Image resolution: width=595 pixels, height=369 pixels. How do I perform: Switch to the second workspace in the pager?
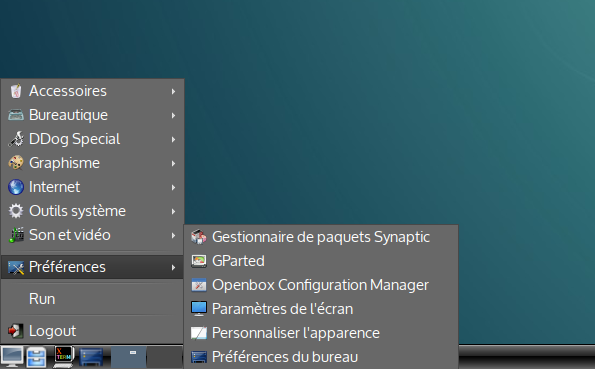[164, 357]
